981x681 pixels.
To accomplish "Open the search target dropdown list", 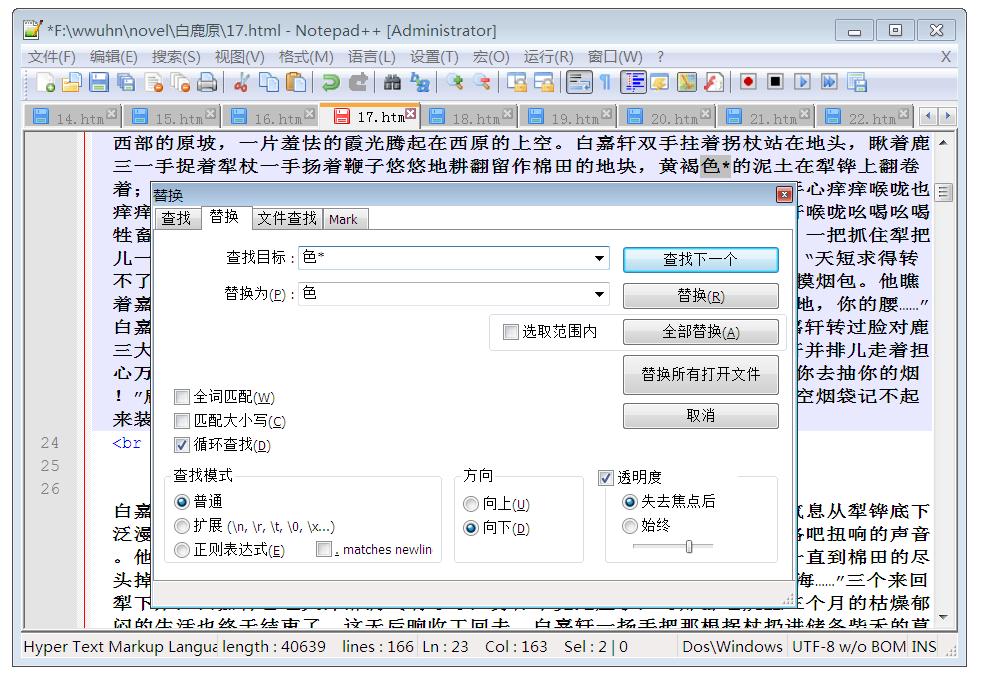I will coord(599,258).
